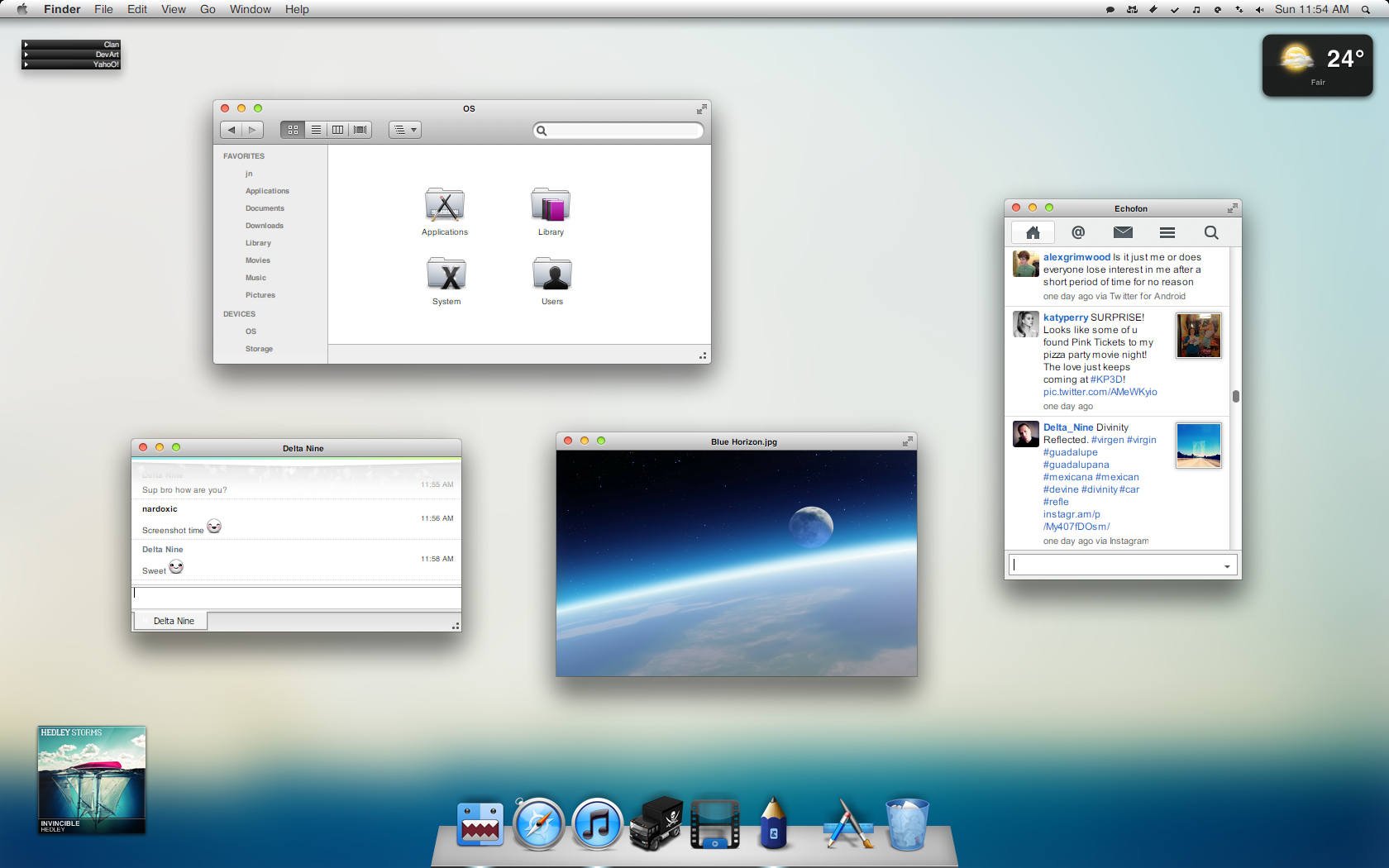This screenshot has height=868, width=1389.
Task: Launch Safari from the dock
Action: pyautogui.click(x=538, y=824)
